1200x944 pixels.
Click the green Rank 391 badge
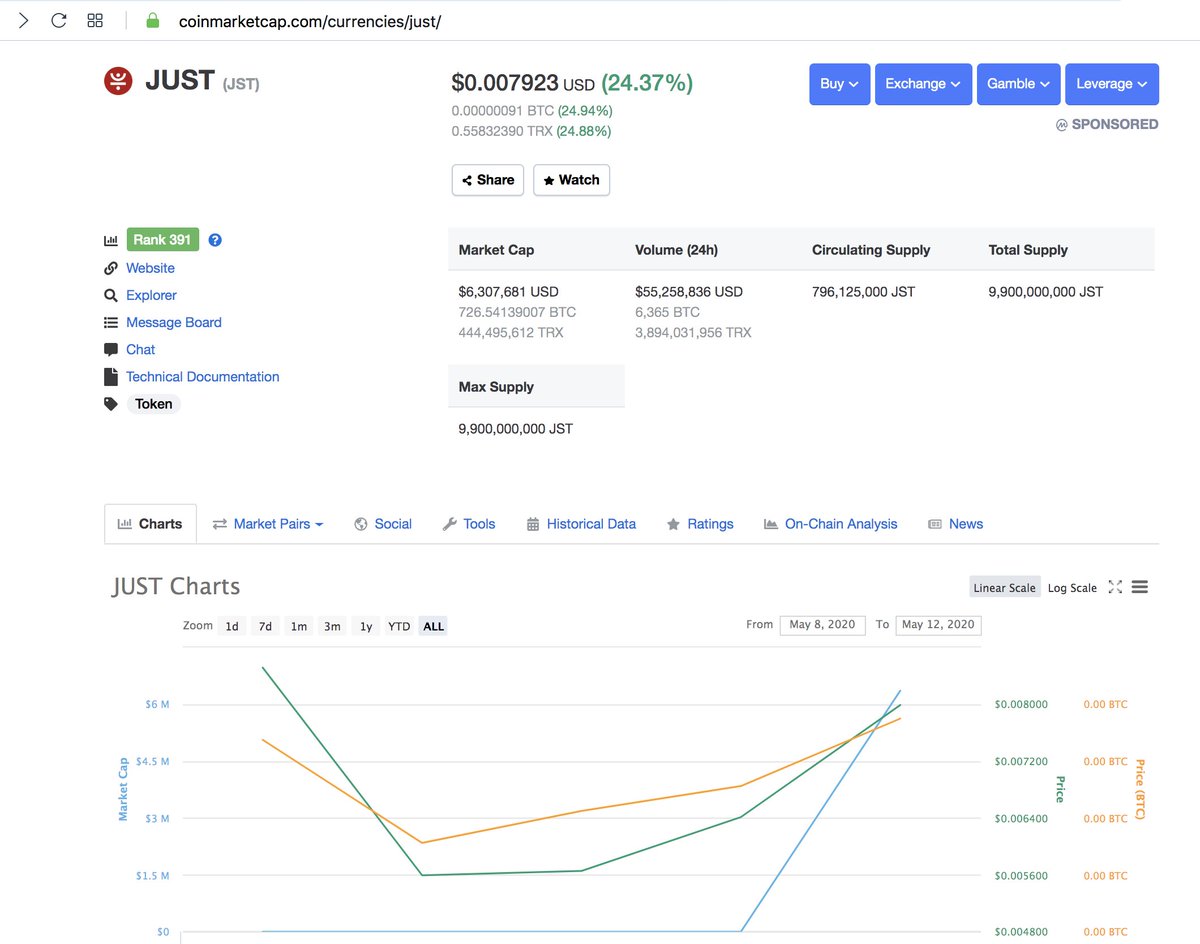tap(163, 240)
